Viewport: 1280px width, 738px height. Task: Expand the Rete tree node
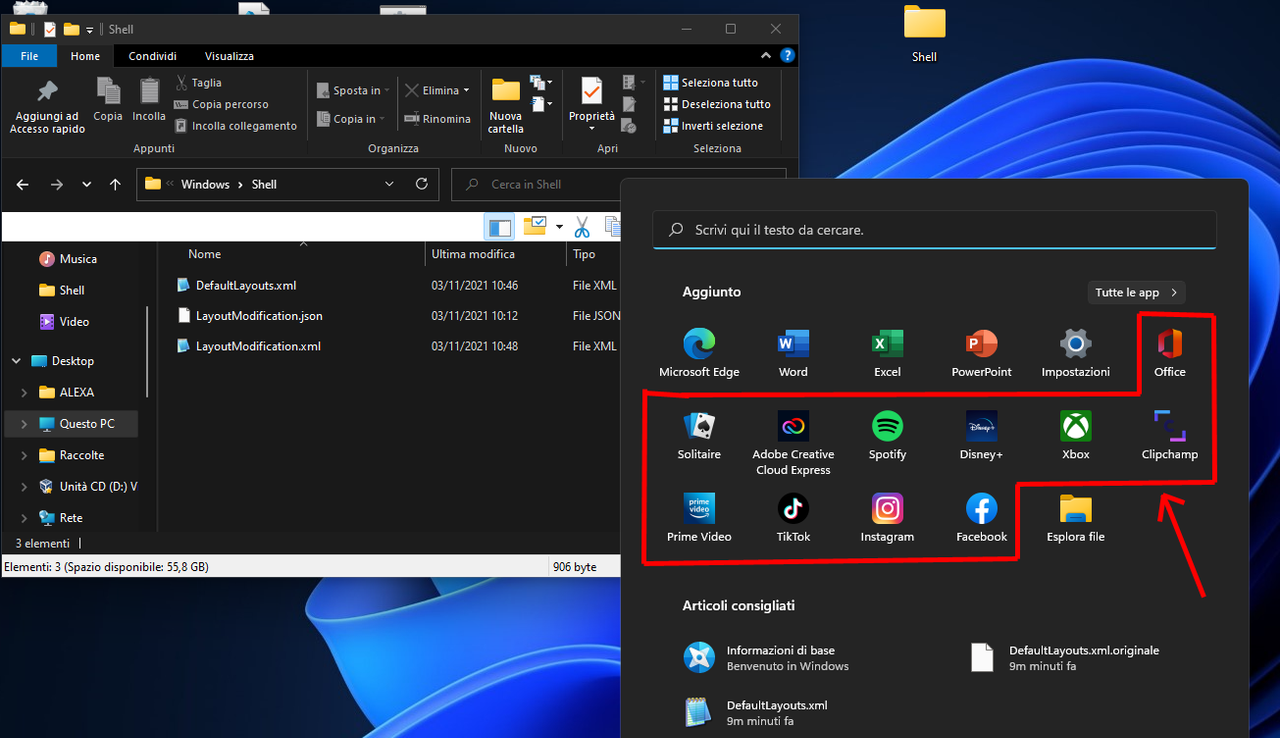tap(24, 518)
